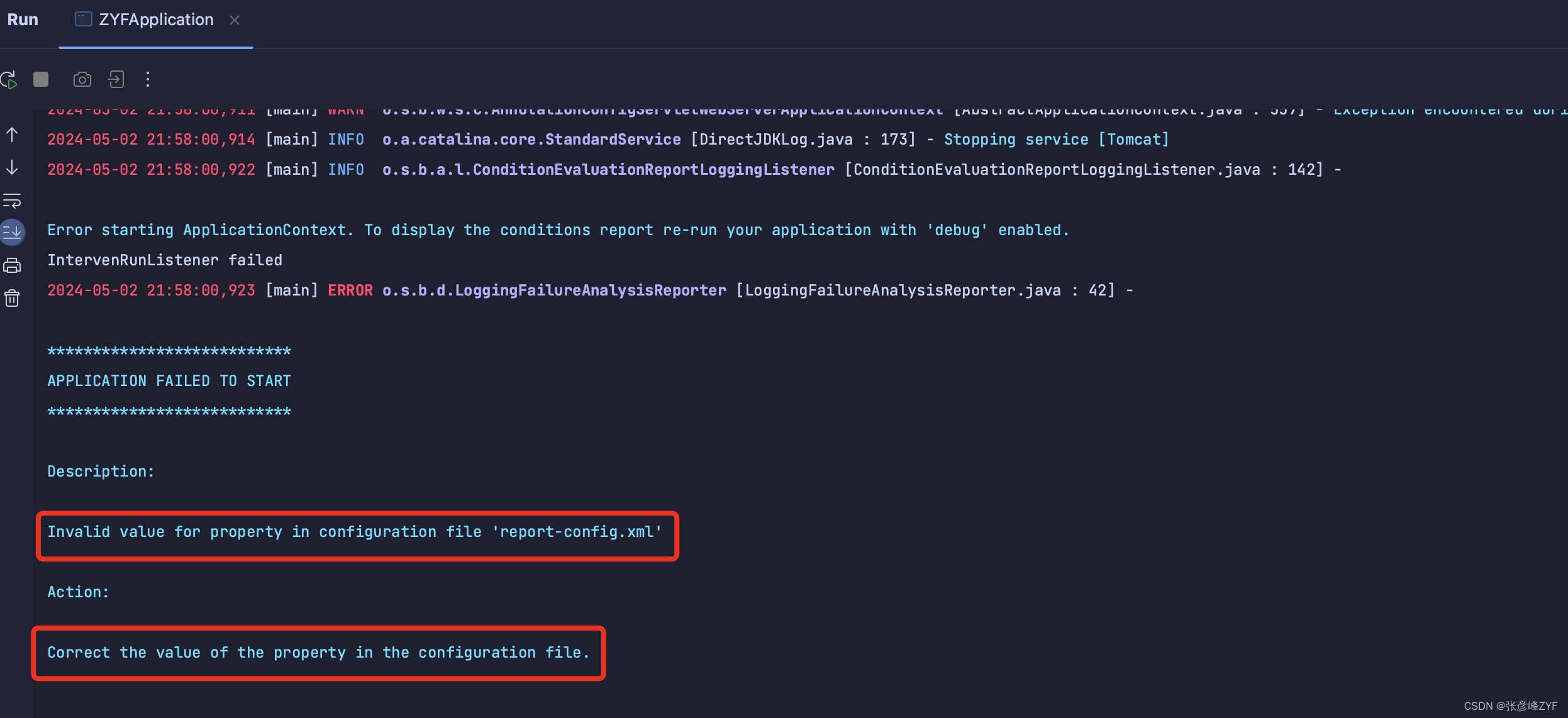Click the red ERROR log level label

(350, 290)
